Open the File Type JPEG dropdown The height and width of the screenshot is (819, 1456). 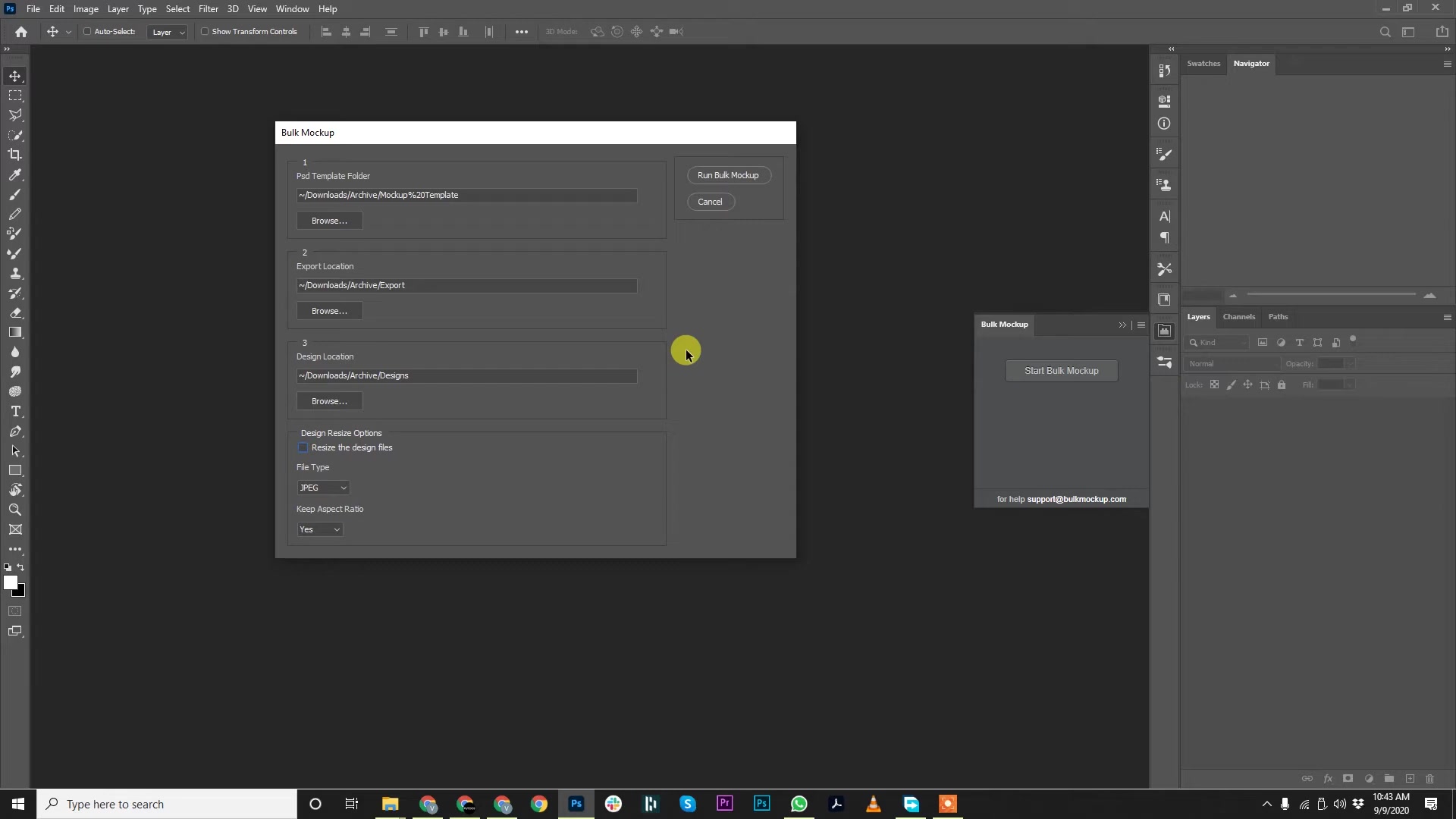tap(323, 488)
